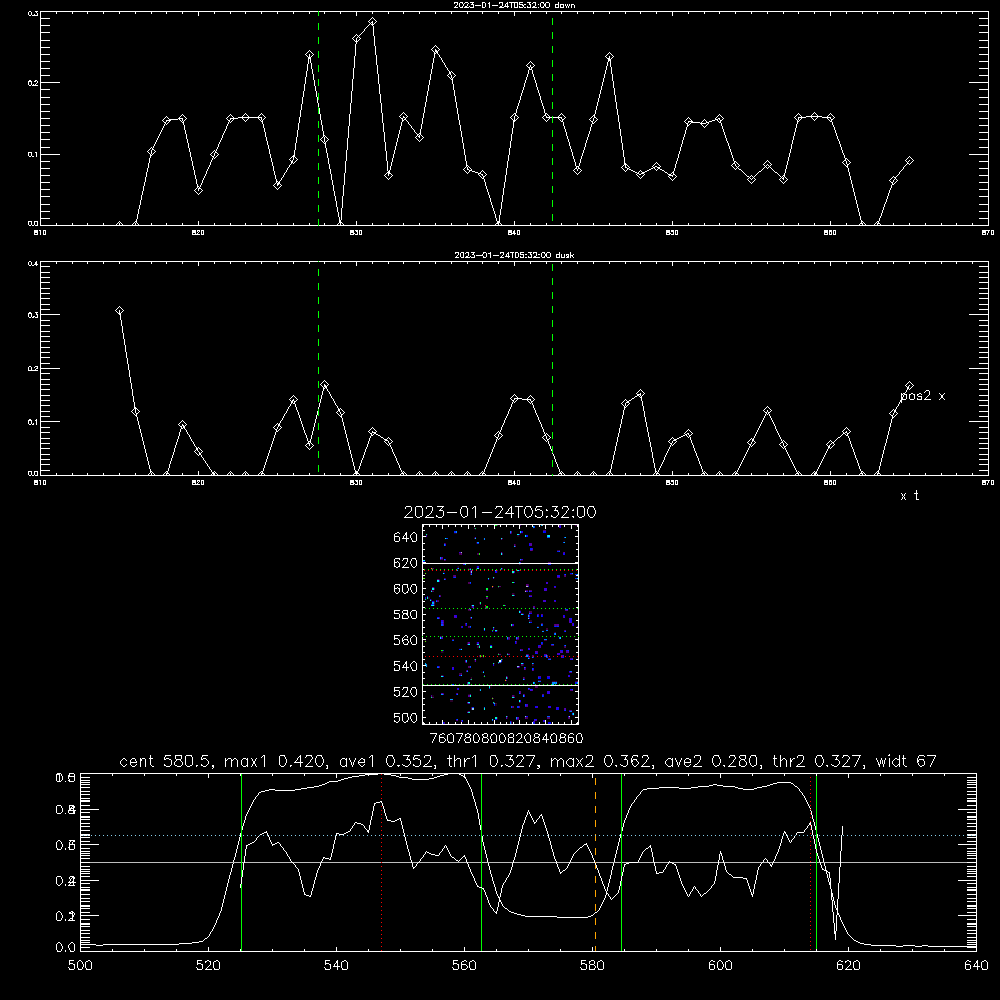Click the x-axis label 600 on bottom plot
This screenshot has height=1000, width=1000.
720,966
